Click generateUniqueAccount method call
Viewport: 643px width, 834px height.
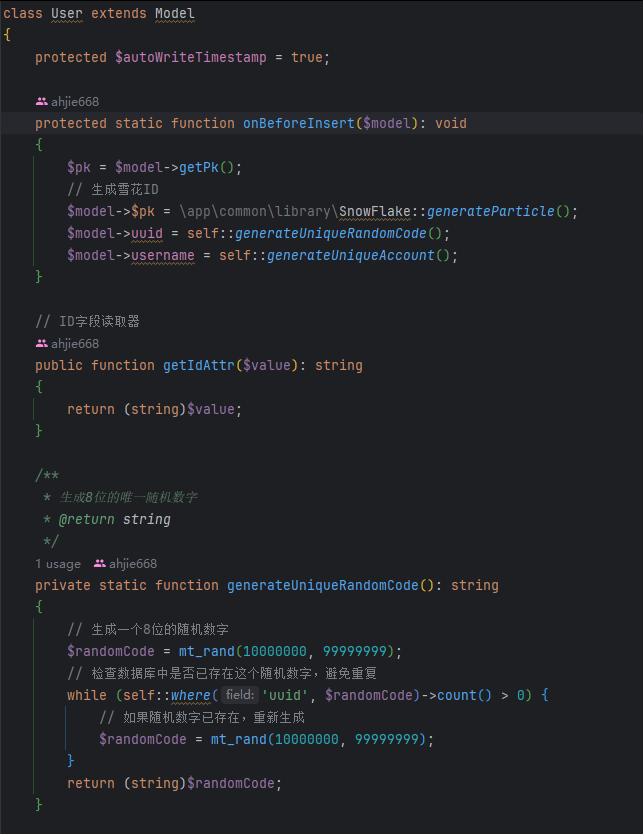pos(350,255)
